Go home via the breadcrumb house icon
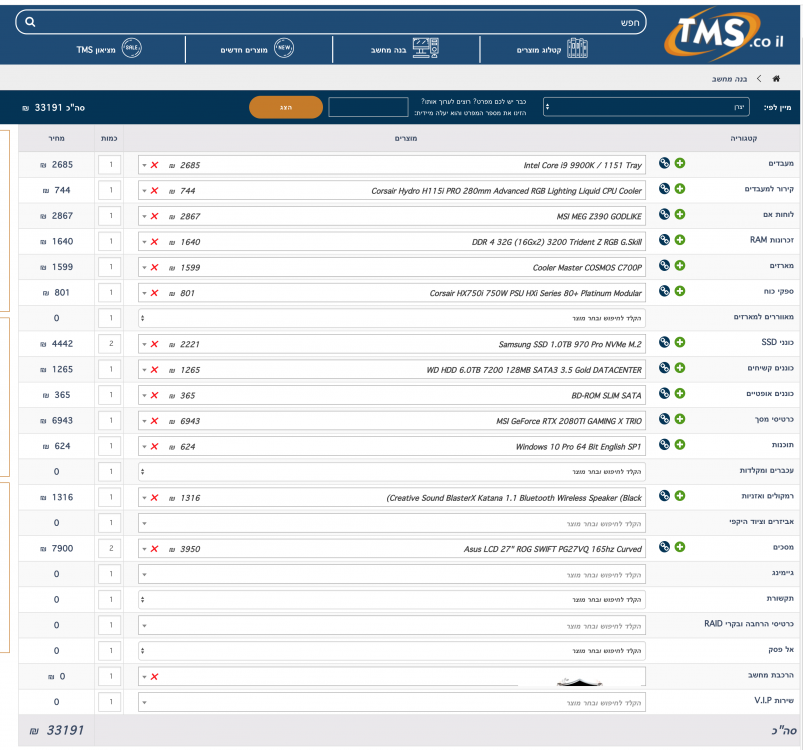This screenshot has height=750, width=803. tap(776, 78)
